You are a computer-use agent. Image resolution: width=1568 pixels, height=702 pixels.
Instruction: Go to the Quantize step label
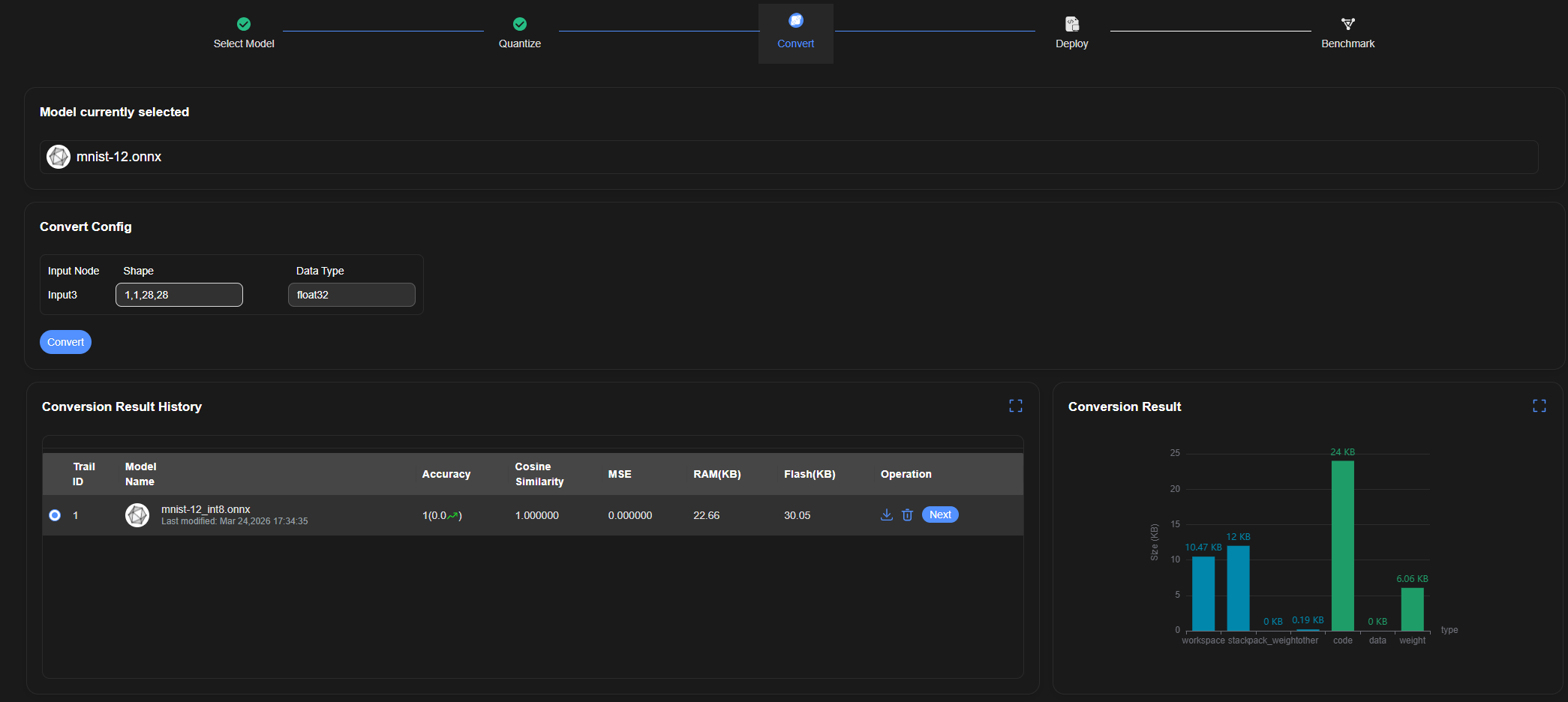pyautogui.click(x=520, y=43)
